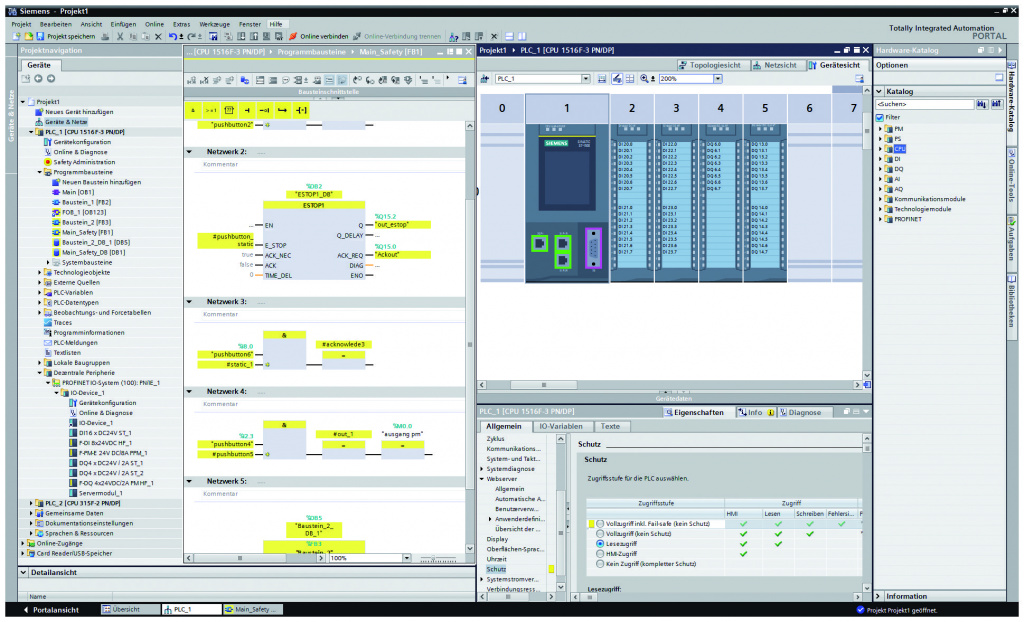Click Main_Safety in the bottom editor bar
The height and width of the screenshot is (622, 1024).
[x=252, y=610]
